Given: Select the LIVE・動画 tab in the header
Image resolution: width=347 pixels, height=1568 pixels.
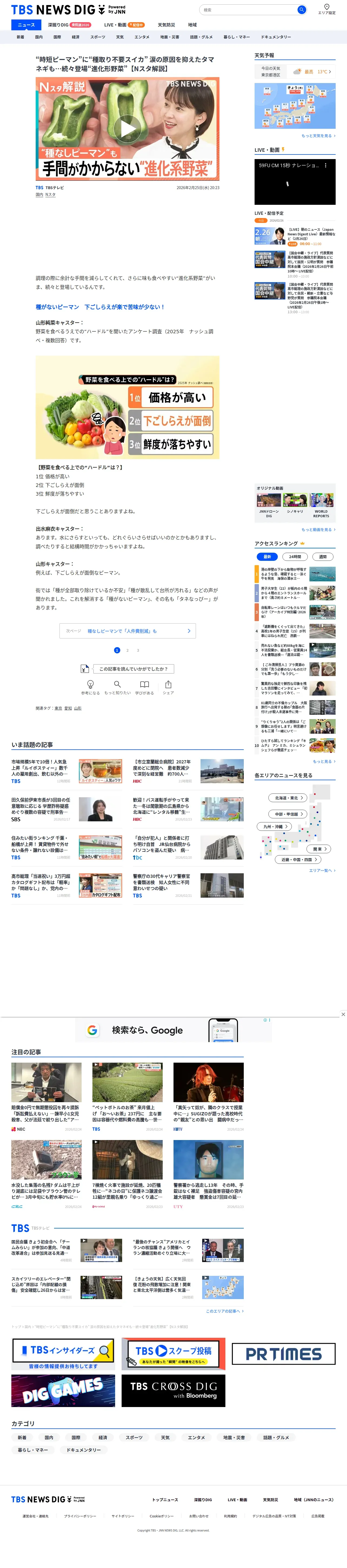Looking at the screenshot, I should point(124,25).
